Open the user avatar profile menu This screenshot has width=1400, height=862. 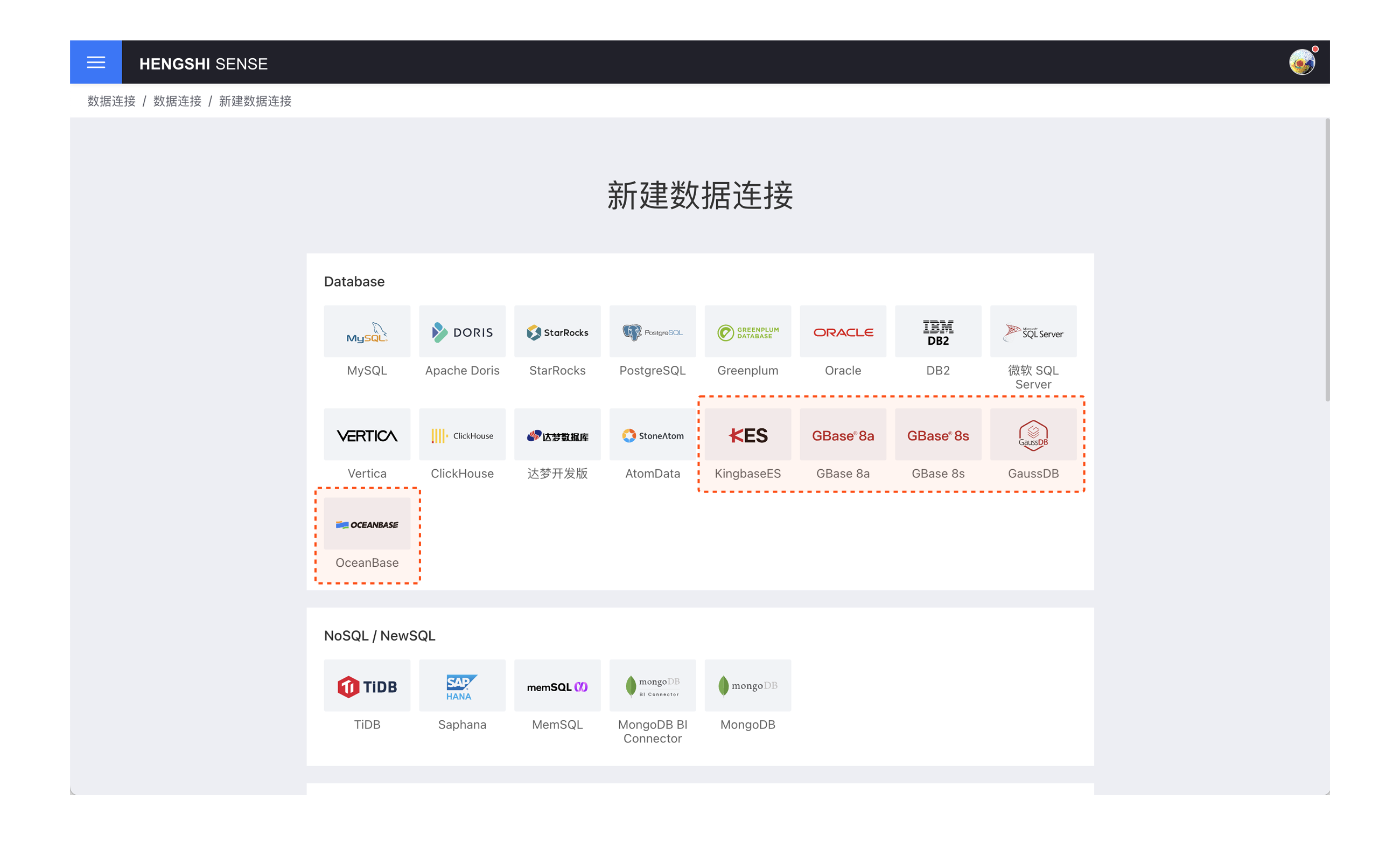pos(1301,62)
